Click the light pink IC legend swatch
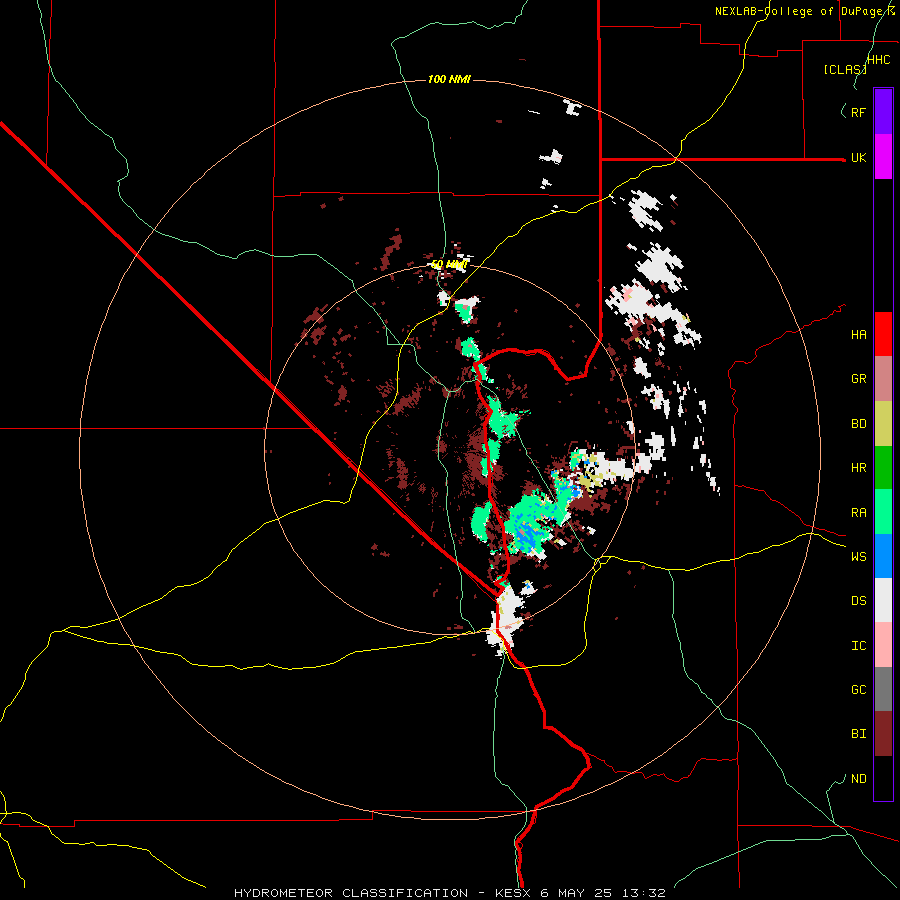Screen dimensions: 900x900 pyautogui.click(x=883, y=645)
